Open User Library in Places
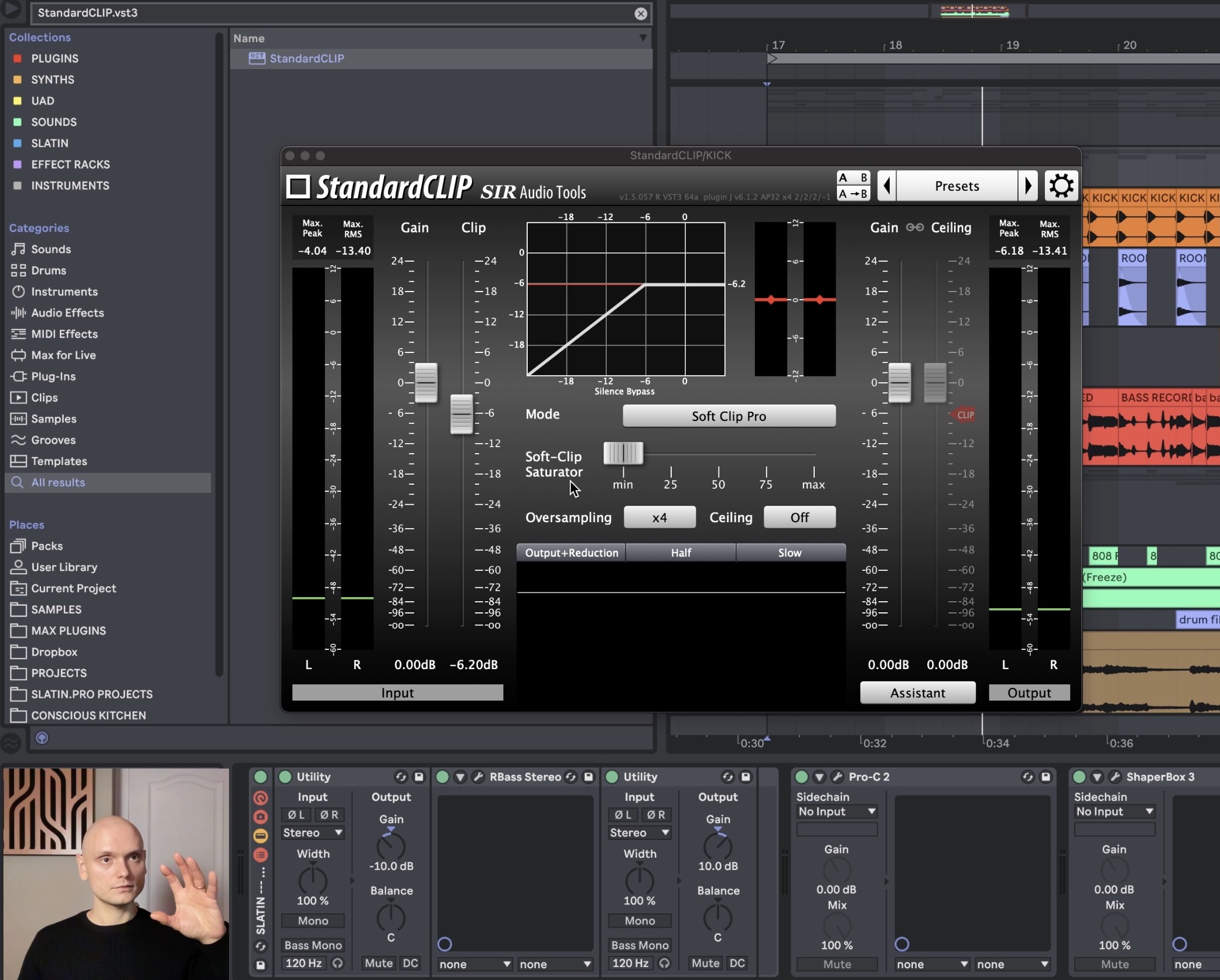This screenshot has height=980, width=1220. (x=64, y=567)
